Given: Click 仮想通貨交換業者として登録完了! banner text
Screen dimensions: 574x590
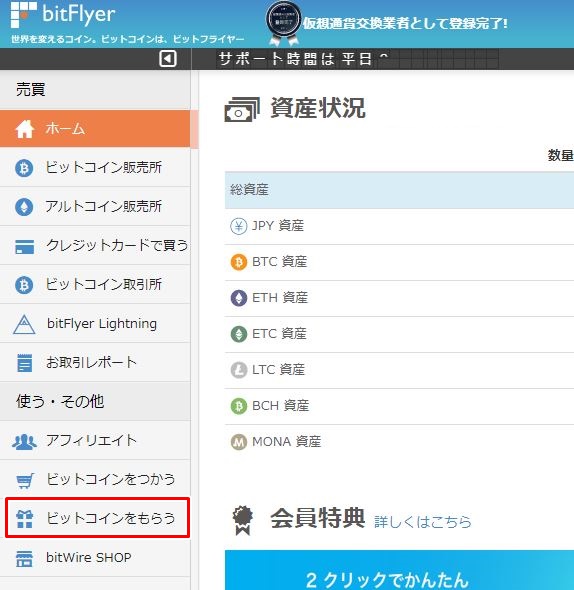Looking at the screenshot, I should (x=405, y=24).
